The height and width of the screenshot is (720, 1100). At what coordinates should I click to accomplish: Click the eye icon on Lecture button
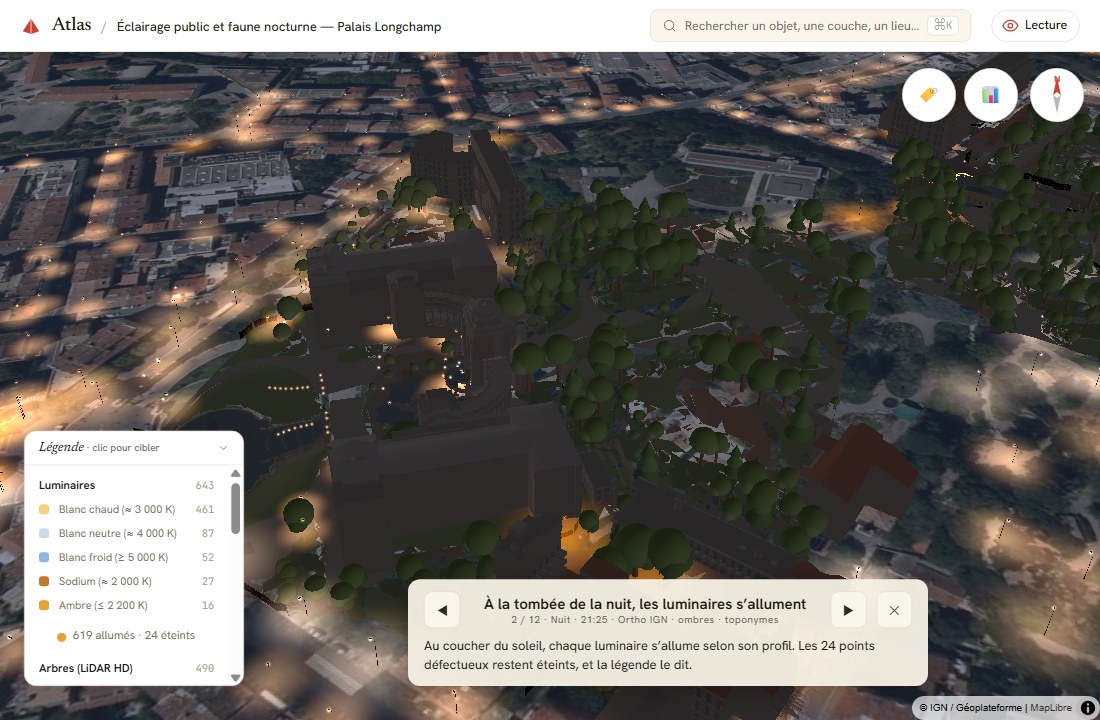(1010, 25)
